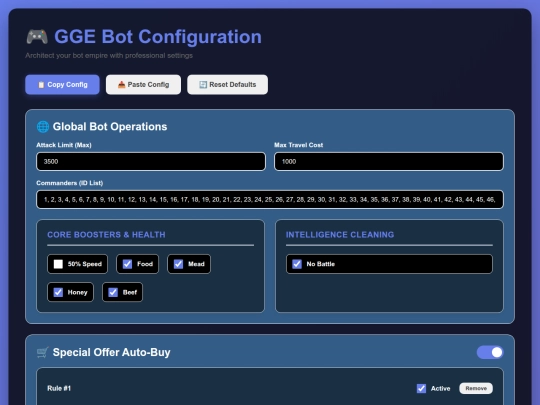
Task: Click the globe icon beside Global Bot Operations
Action: tap(43, 127)
